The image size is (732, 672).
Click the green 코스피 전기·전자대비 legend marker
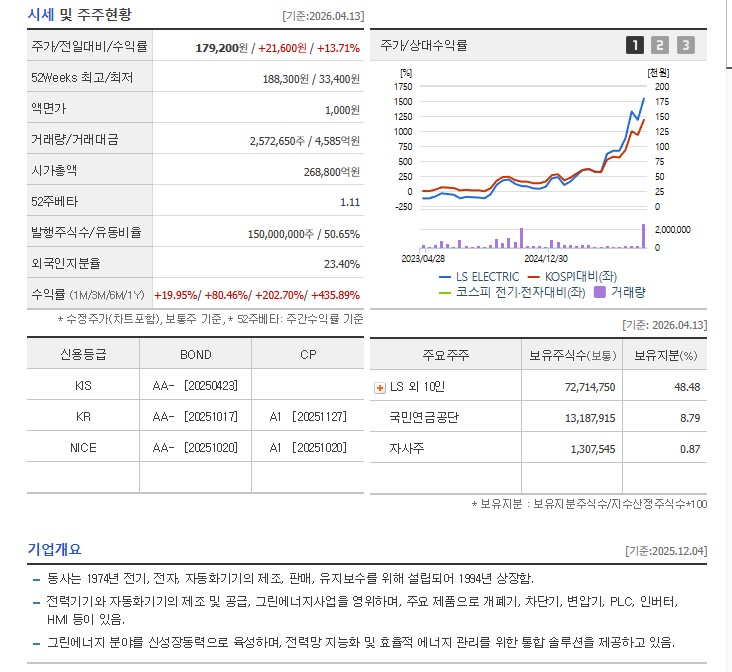[x=445, y=293]
